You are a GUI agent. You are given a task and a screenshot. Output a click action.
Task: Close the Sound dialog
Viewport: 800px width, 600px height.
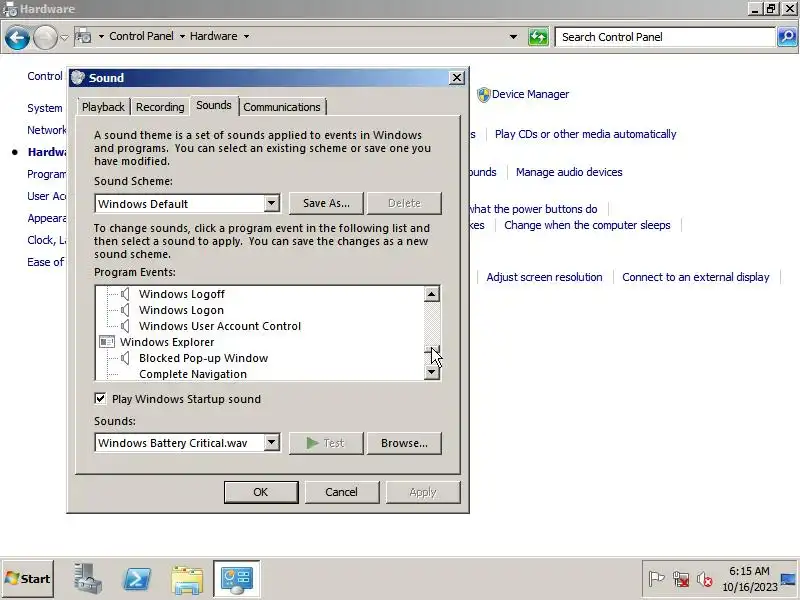[456, 78]
